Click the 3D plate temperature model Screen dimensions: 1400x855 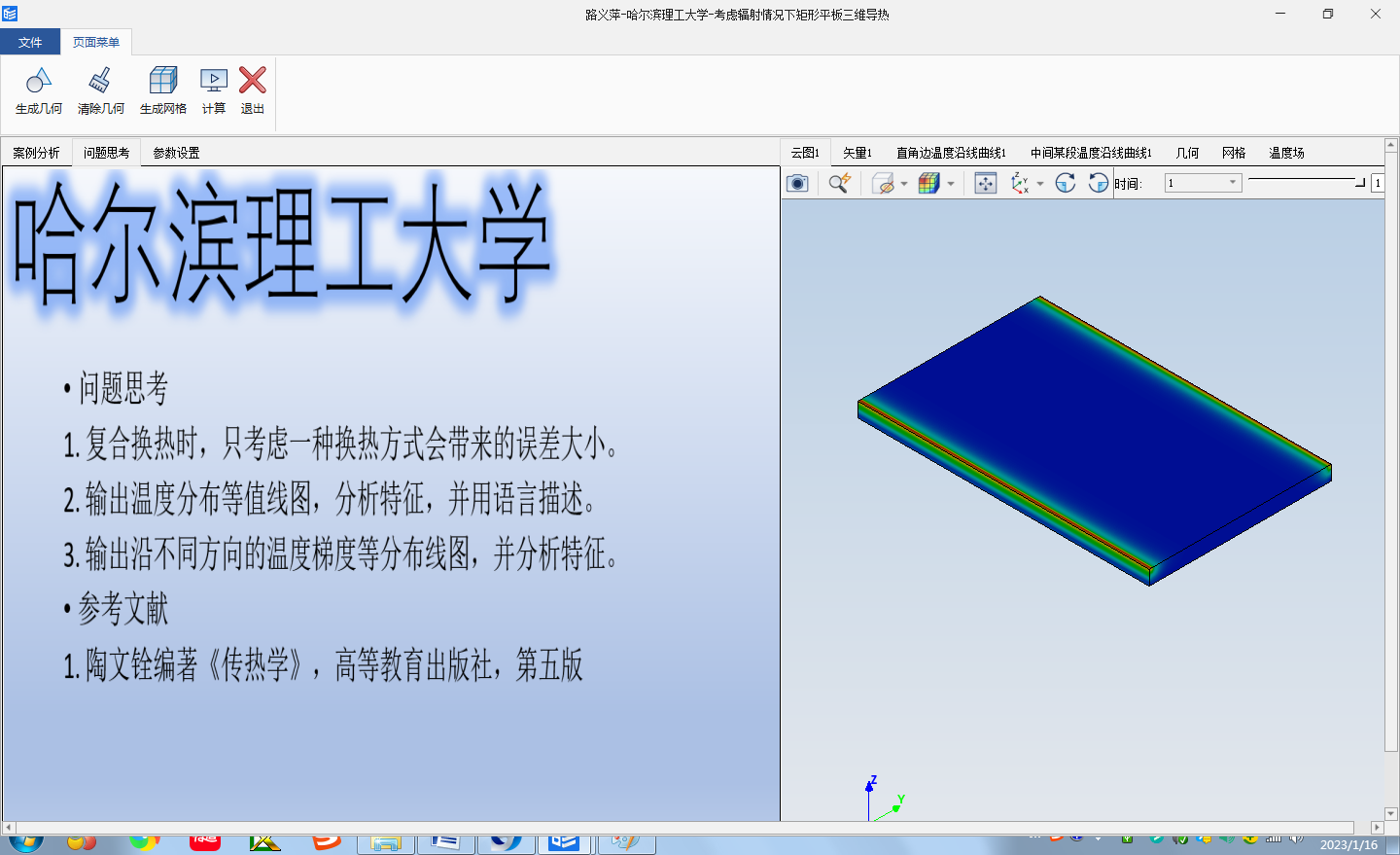click(x=1094, y=440)
